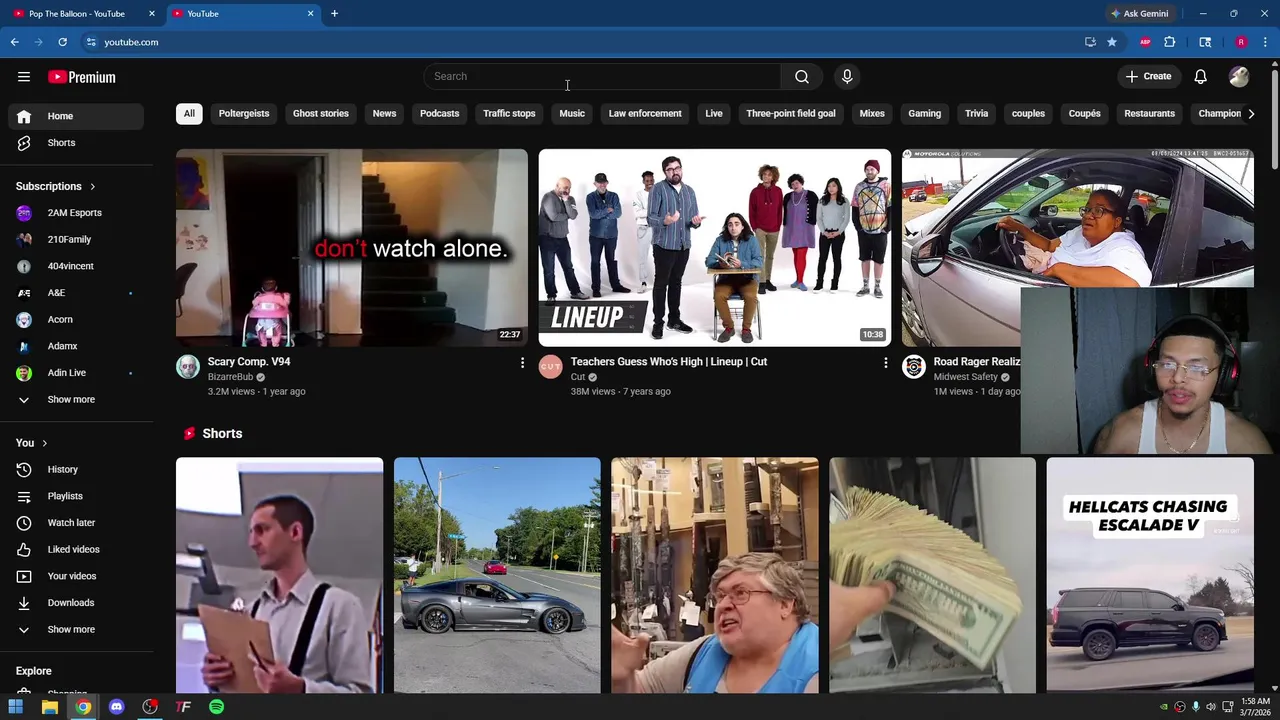Show next category chips with arrow

[1251, 114]
